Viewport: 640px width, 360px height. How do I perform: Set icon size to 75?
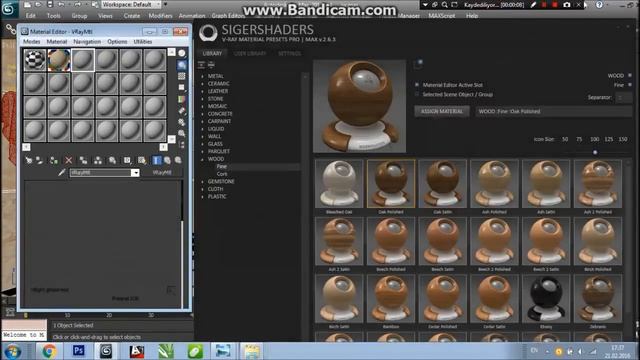pyautogui.click(x=579, y=139)
